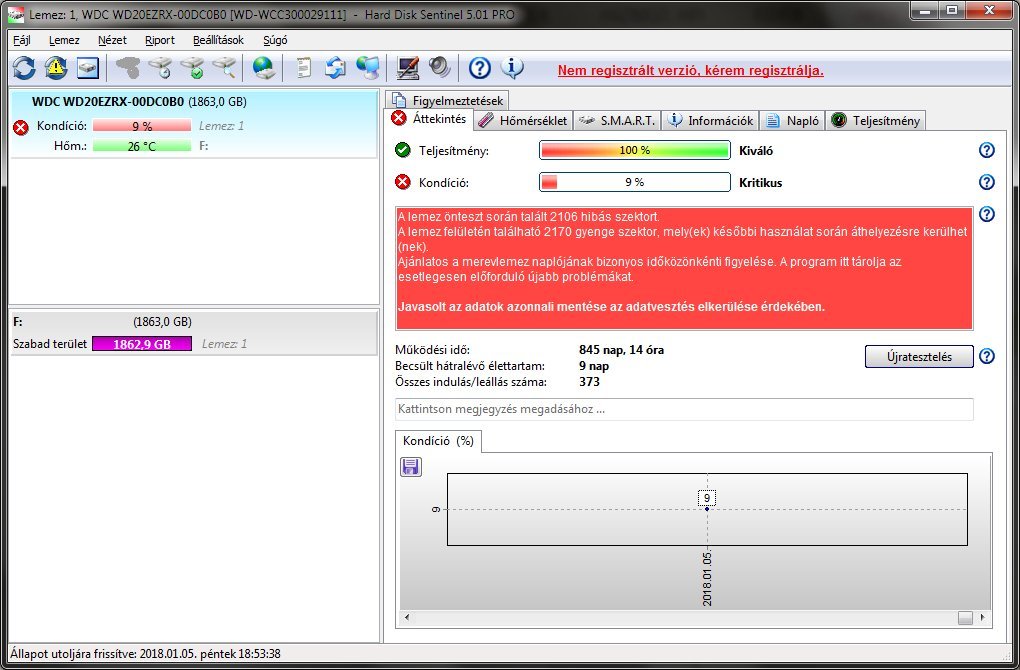The height and width of the screenshot is (670, 1020).
Task: Click the globe and monitor network icon
Action: 368,68
